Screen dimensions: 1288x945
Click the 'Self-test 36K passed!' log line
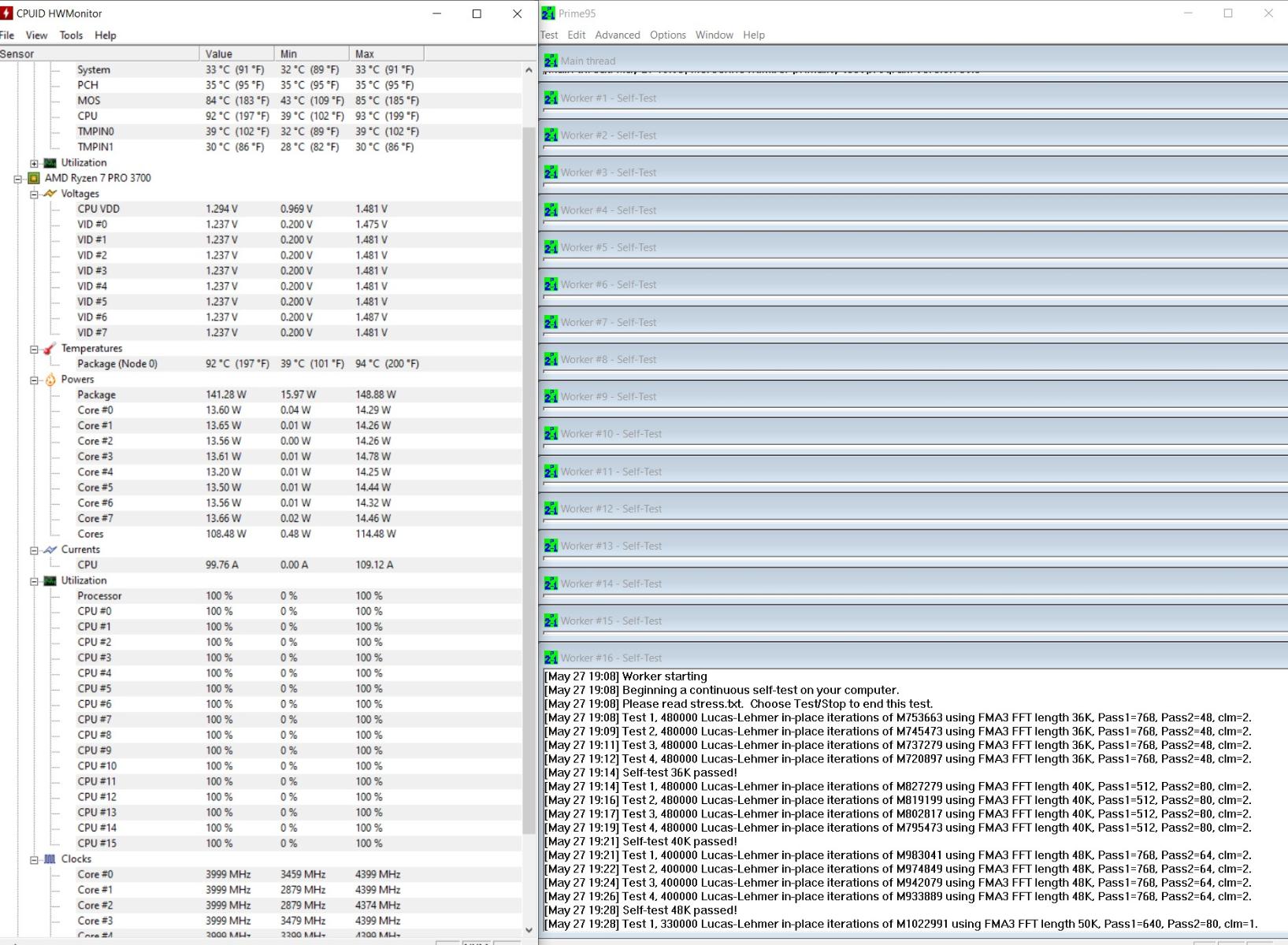pos(640,773)
